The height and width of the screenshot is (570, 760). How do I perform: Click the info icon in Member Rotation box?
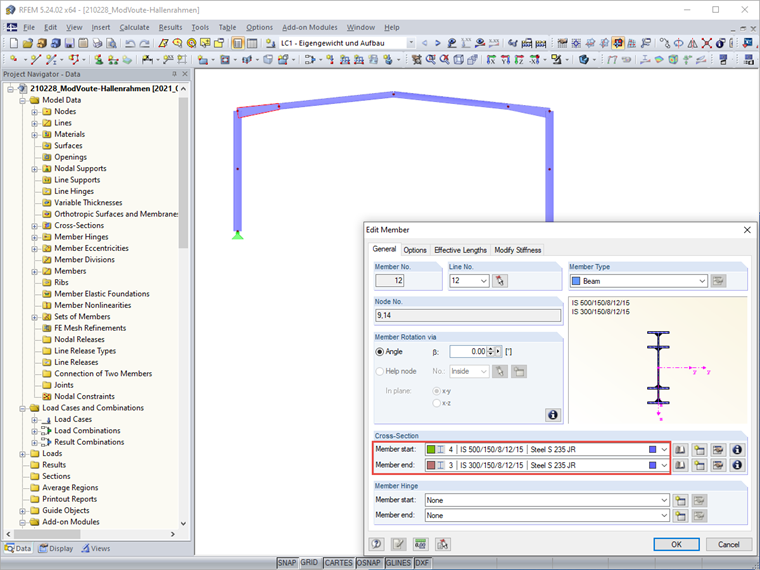click(x=553, y=415)
